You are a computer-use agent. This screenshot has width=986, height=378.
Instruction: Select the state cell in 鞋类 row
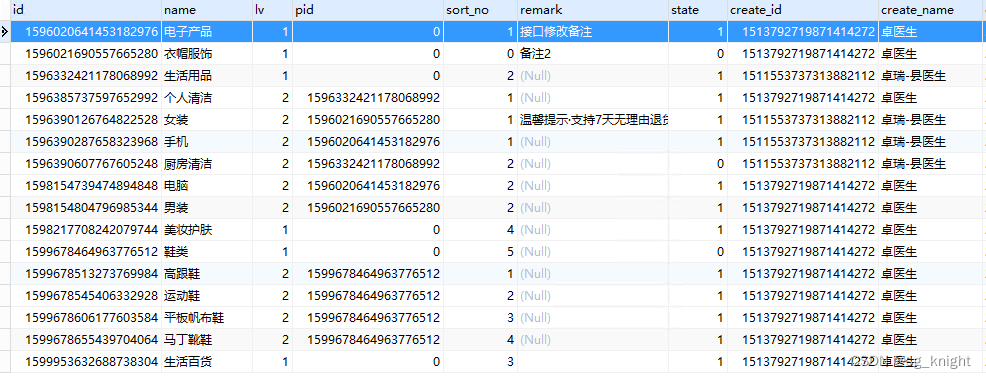click(x=698, y=252)
